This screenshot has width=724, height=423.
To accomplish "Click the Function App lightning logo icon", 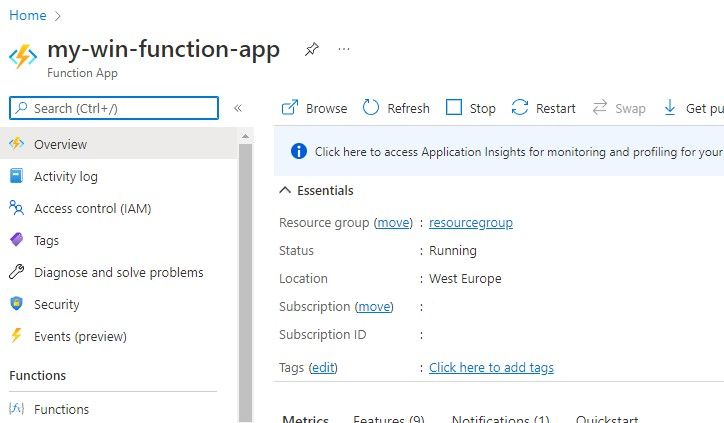I will click(x=23, y=56).
